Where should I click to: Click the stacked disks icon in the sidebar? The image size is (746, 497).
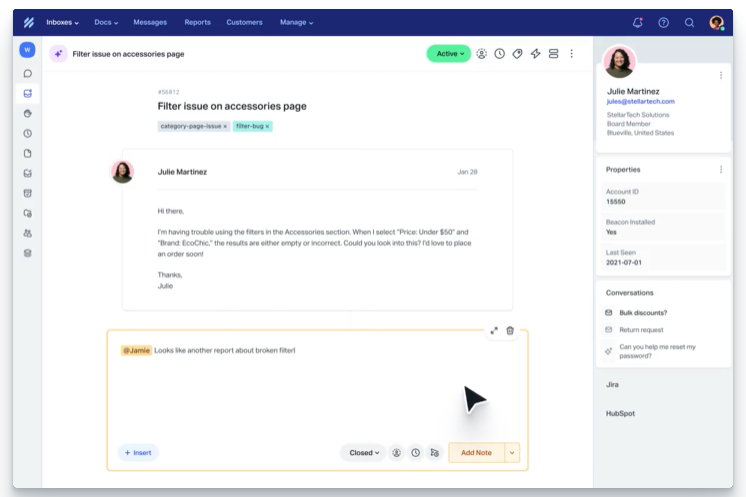click(28, 253)
